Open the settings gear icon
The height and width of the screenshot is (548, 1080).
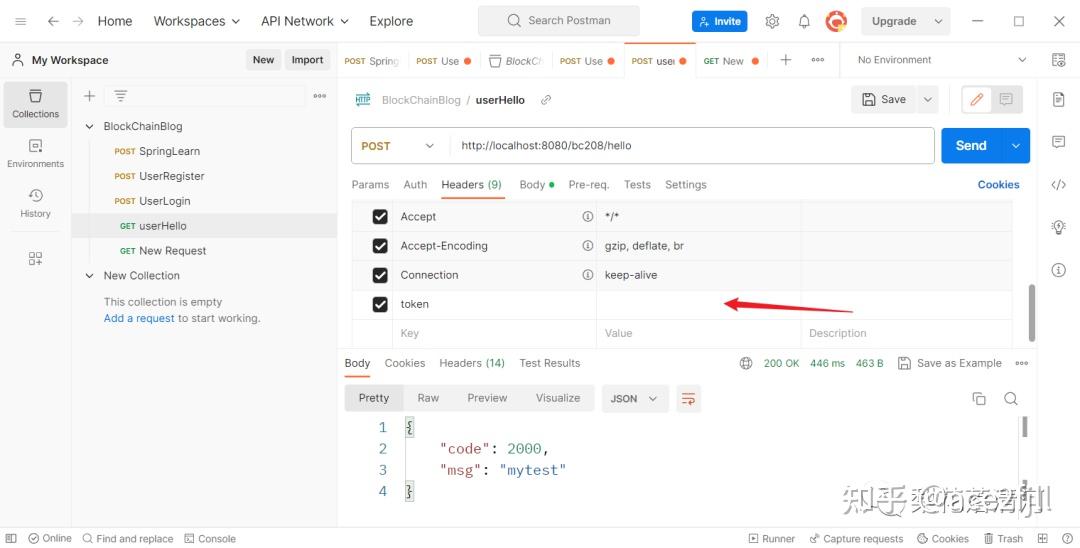[772, 21]
